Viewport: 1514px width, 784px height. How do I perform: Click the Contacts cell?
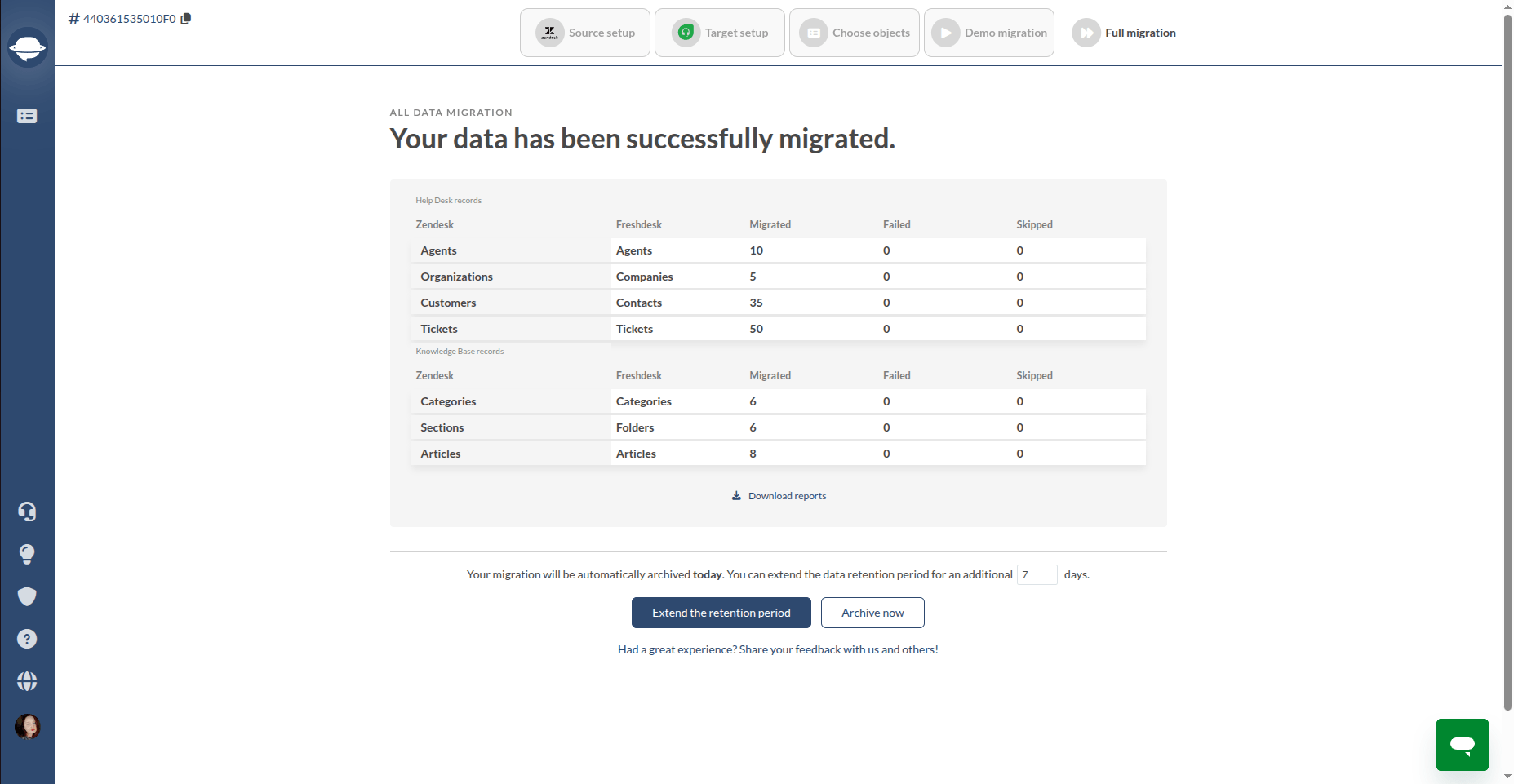click(x=639, y=303)
